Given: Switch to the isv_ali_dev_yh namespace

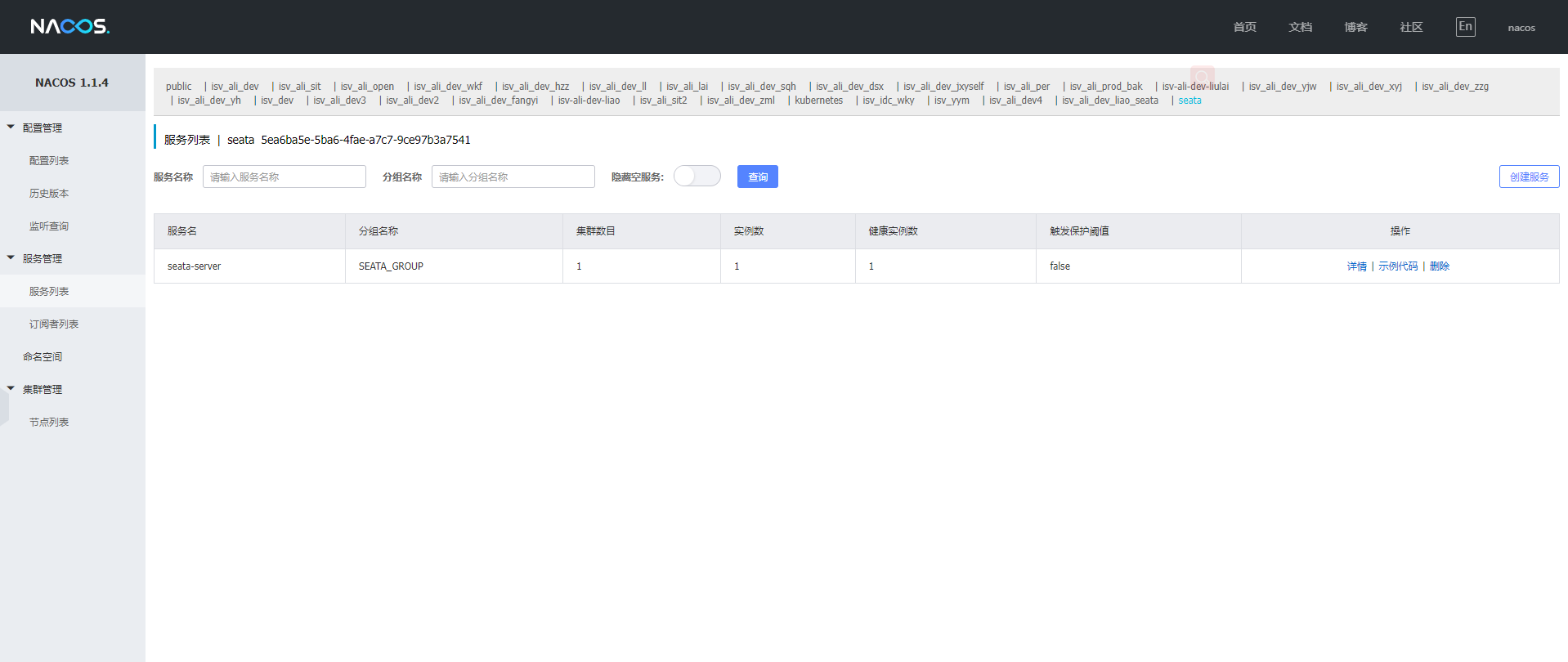Looking at the screenshot, I should click(x=209, y=101).
